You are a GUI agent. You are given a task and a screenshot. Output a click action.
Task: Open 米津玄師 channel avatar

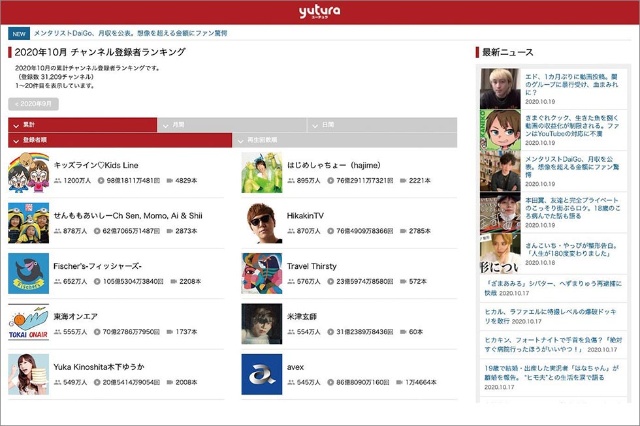coord(262,324)
